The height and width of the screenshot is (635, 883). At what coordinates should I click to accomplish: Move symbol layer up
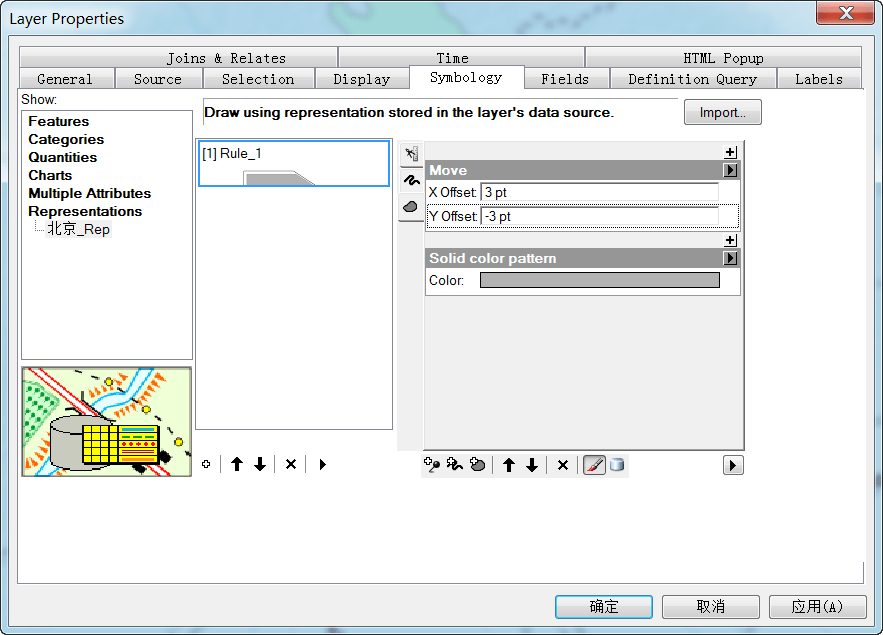point(509,465)
